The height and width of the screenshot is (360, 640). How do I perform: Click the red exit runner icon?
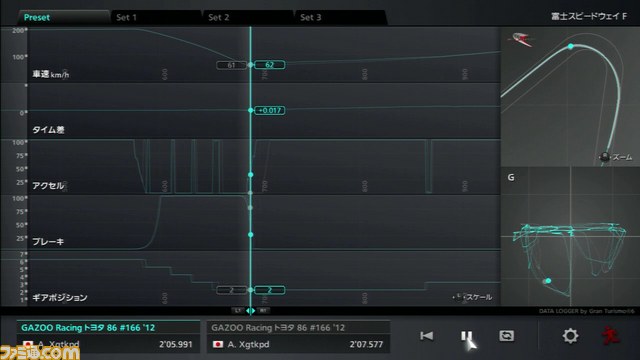611,336
